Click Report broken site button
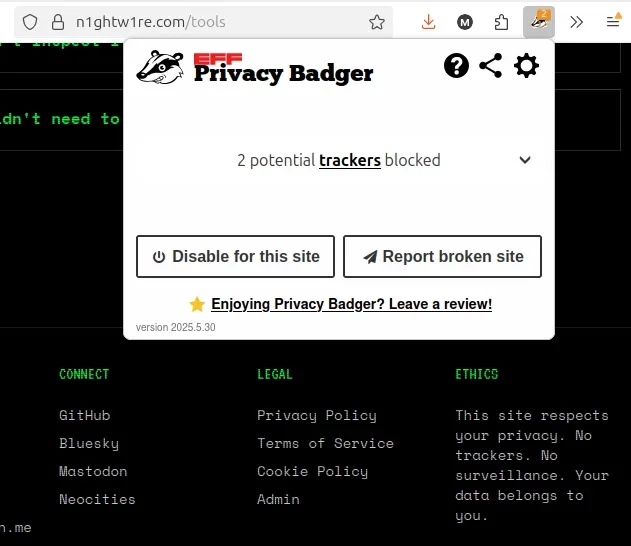 [x=442, y=256]
